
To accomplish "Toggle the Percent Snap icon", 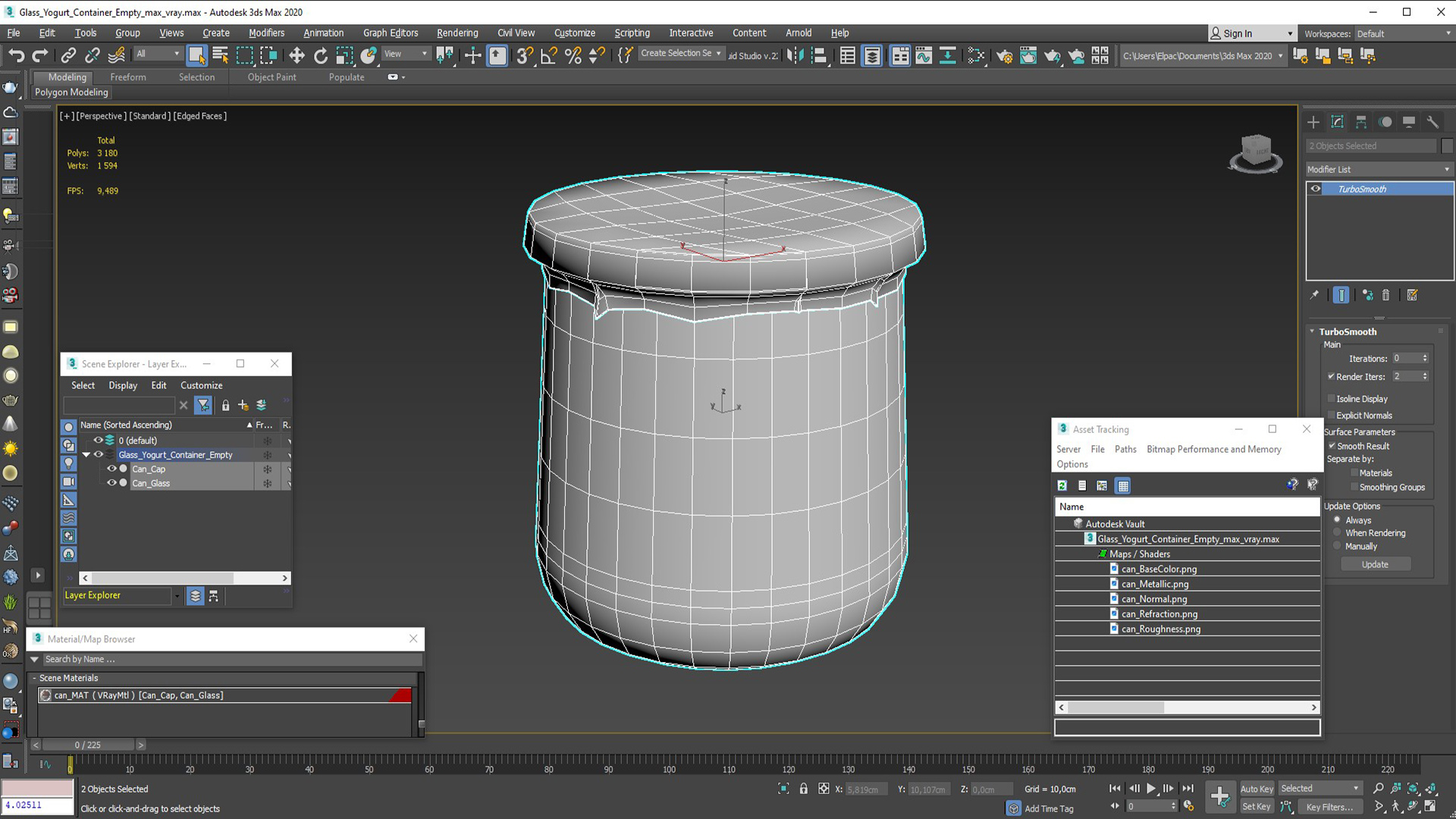I will pyautogui.click(x=573, y=55).
